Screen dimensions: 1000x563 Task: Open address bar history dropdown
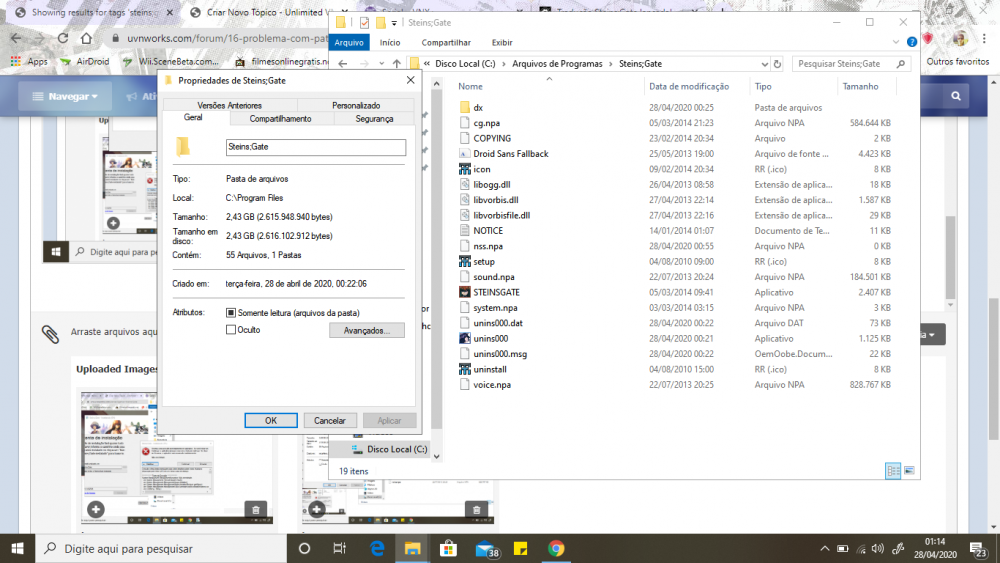764,64
